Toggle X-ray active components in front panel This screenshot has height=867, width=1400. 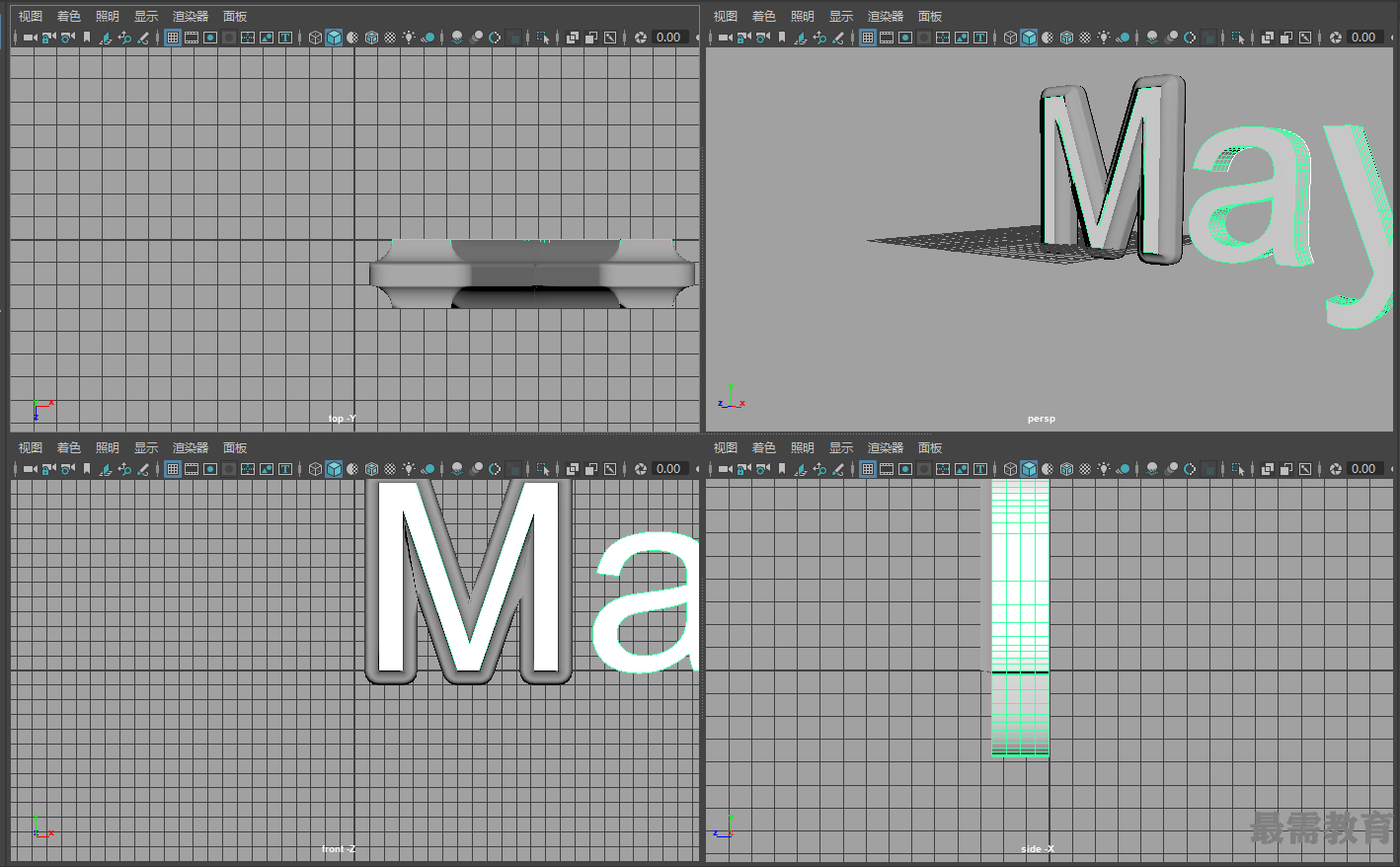(x=591, y=469)
